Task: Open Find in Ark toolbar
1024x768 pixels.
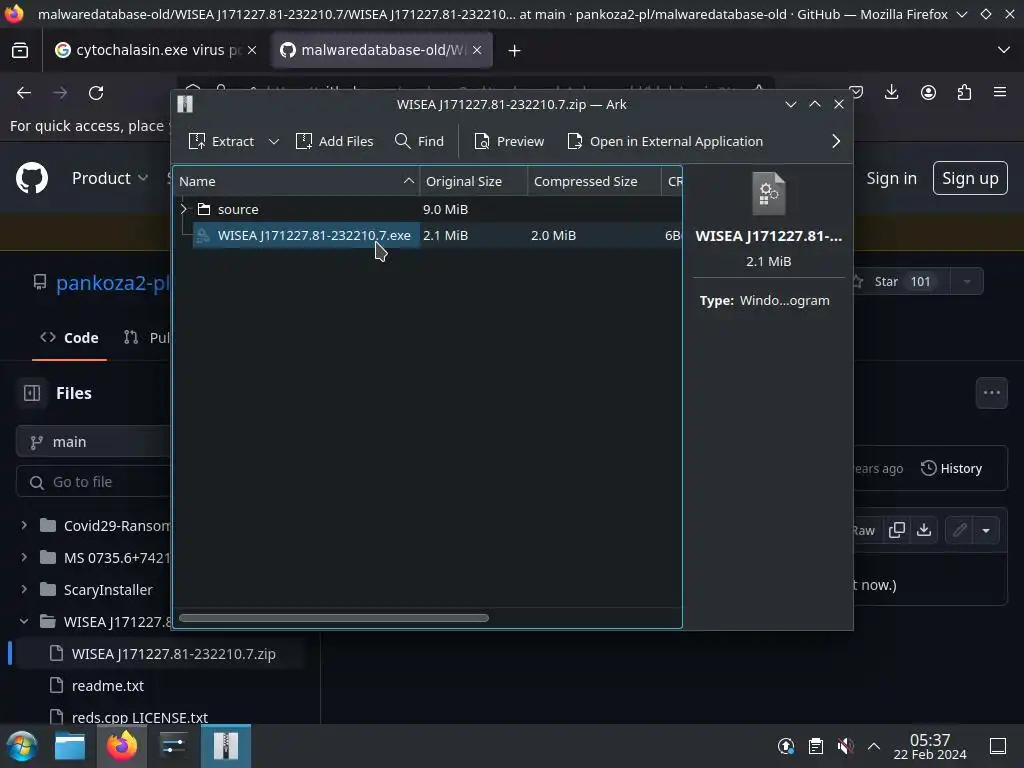Action: coord(419,141)
